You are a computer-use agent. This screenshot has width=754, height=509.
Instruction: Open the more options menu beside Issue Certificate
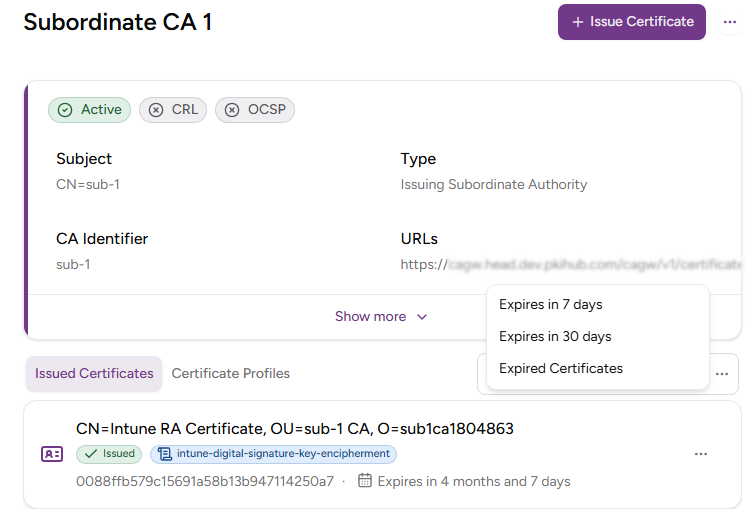[x=729, y=22]
